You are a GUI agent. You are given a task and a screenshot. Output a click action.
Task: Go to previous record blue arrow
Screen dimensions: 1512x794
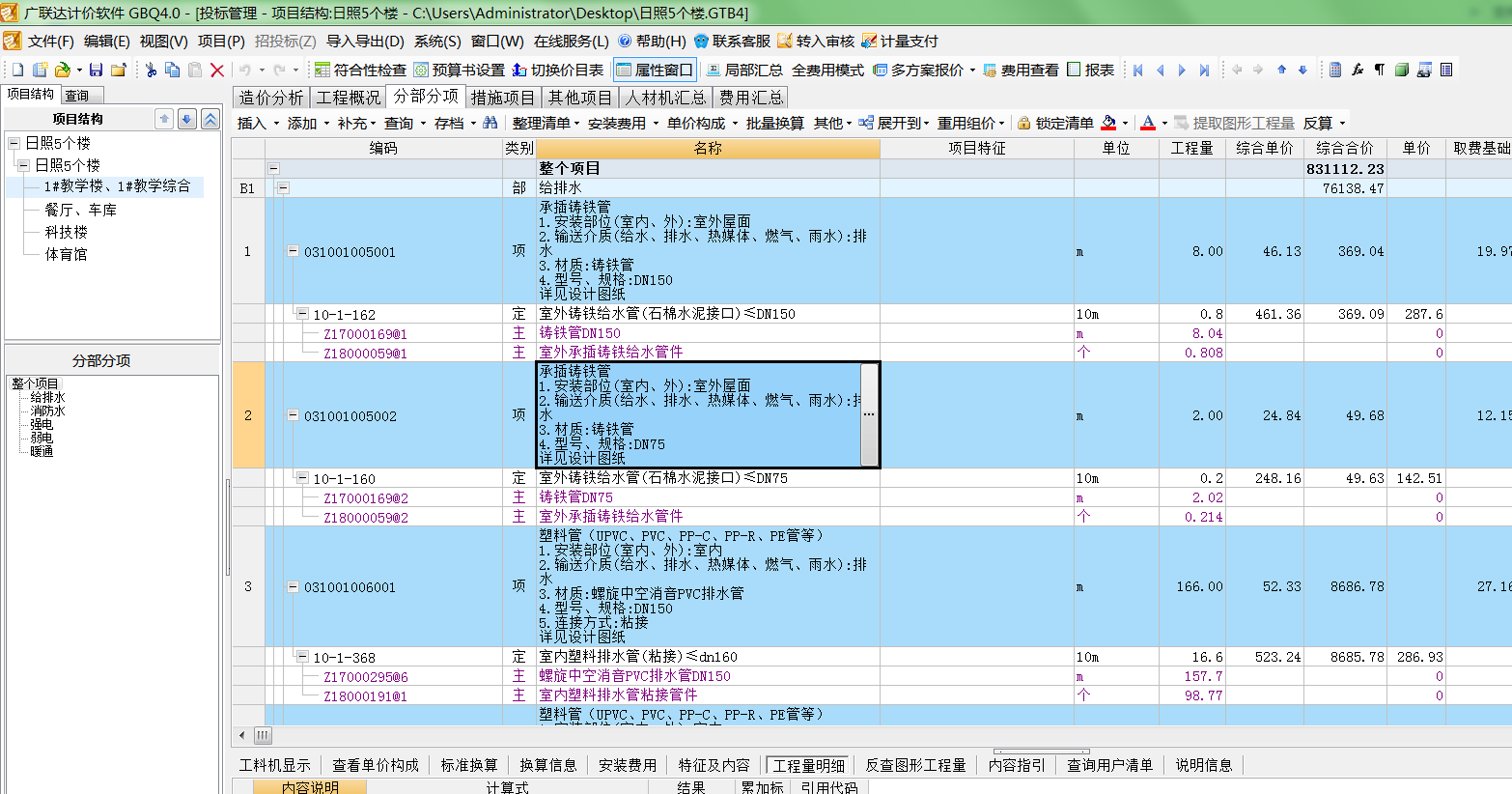[x=1160, y=70]
